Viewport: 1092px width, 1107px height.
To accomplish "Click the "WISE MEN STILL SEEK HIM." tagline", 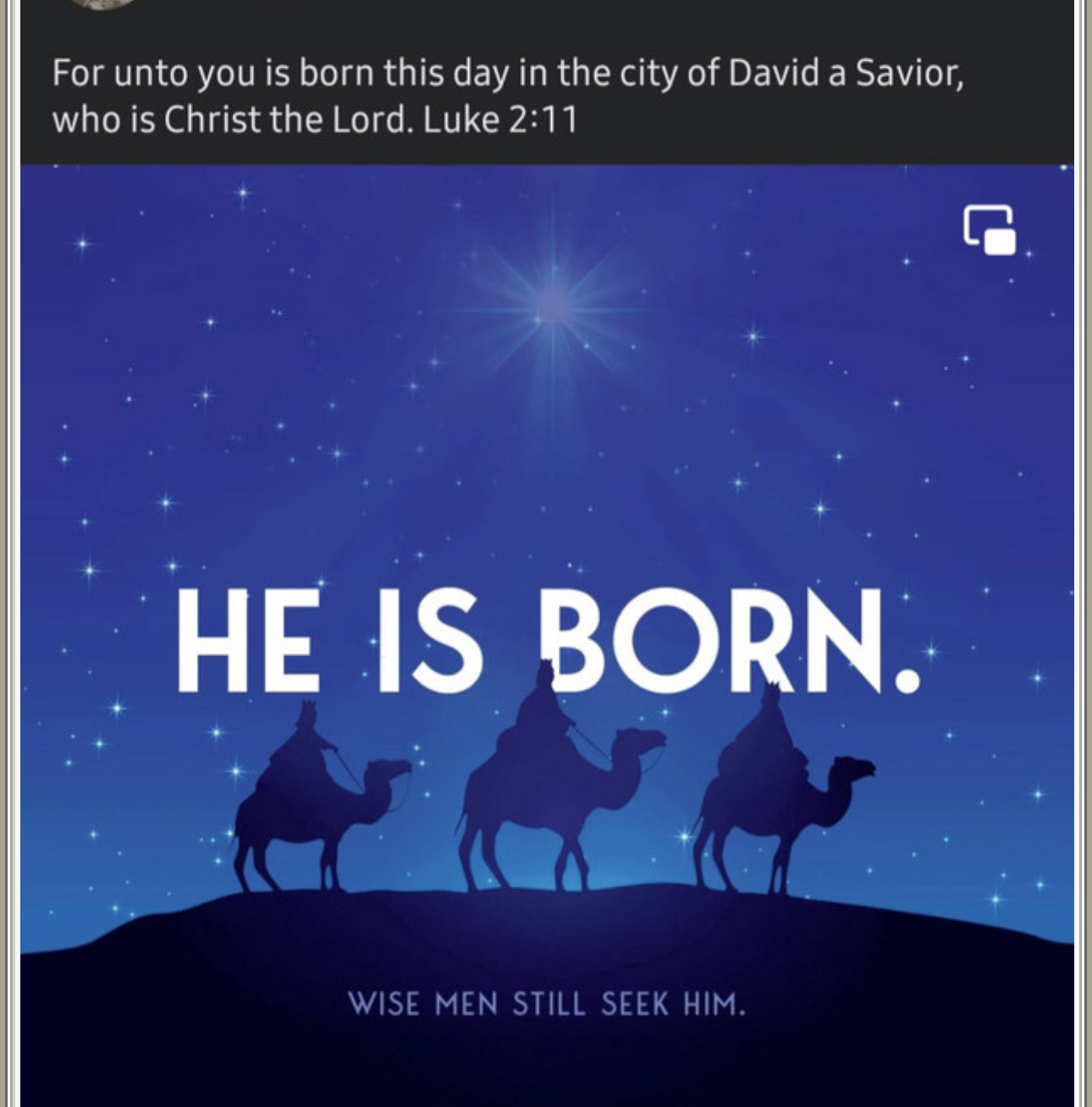I will coord(547,1005).
